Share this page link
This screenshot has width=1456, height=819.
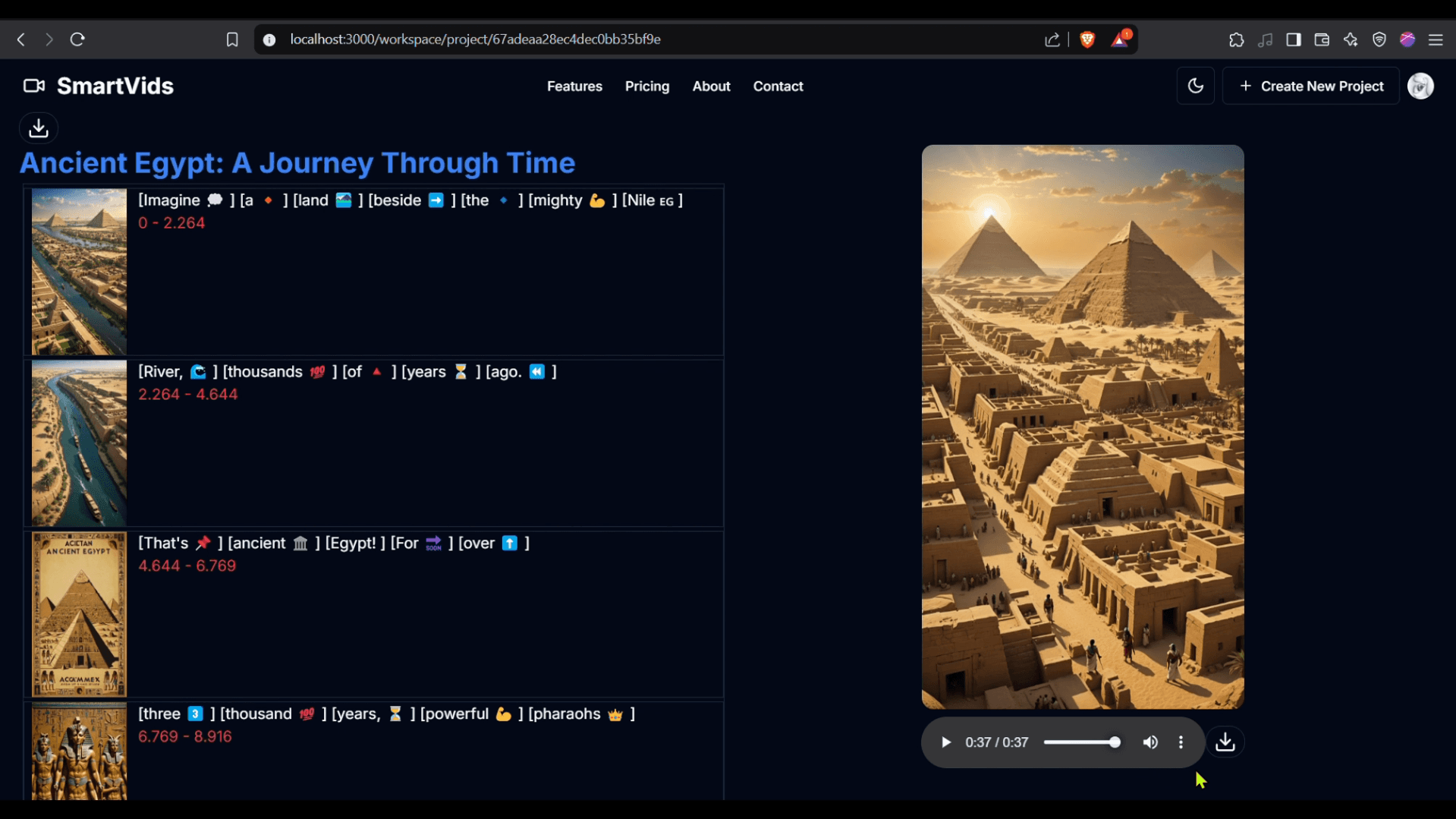coord(1052,39)
